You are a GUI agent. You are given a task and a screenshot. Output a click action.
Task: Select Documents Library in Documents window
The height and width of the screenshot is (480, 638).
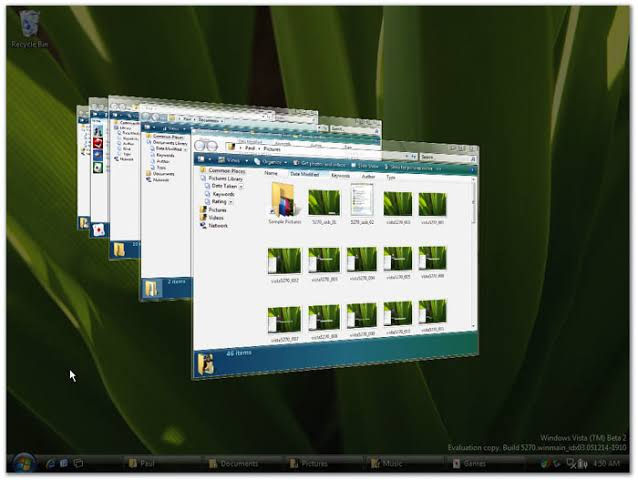pyautogui.click(x=168, y=143)
